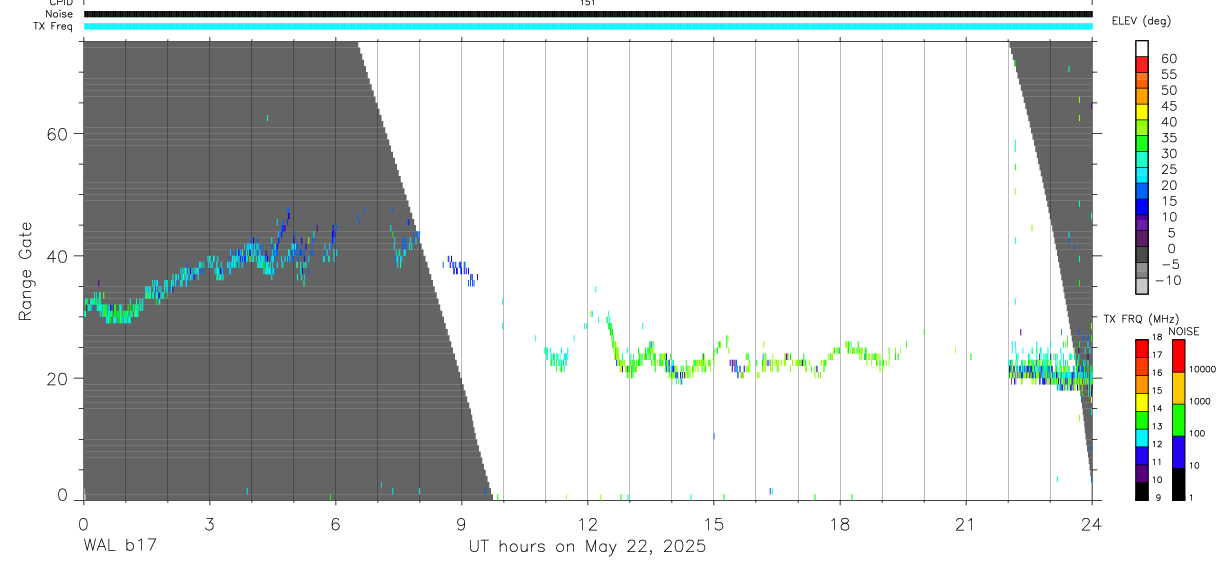Click the 'Range Gate' y-axis title
1228x567 pixels.
pyautogui.click(x=26, y=271)
